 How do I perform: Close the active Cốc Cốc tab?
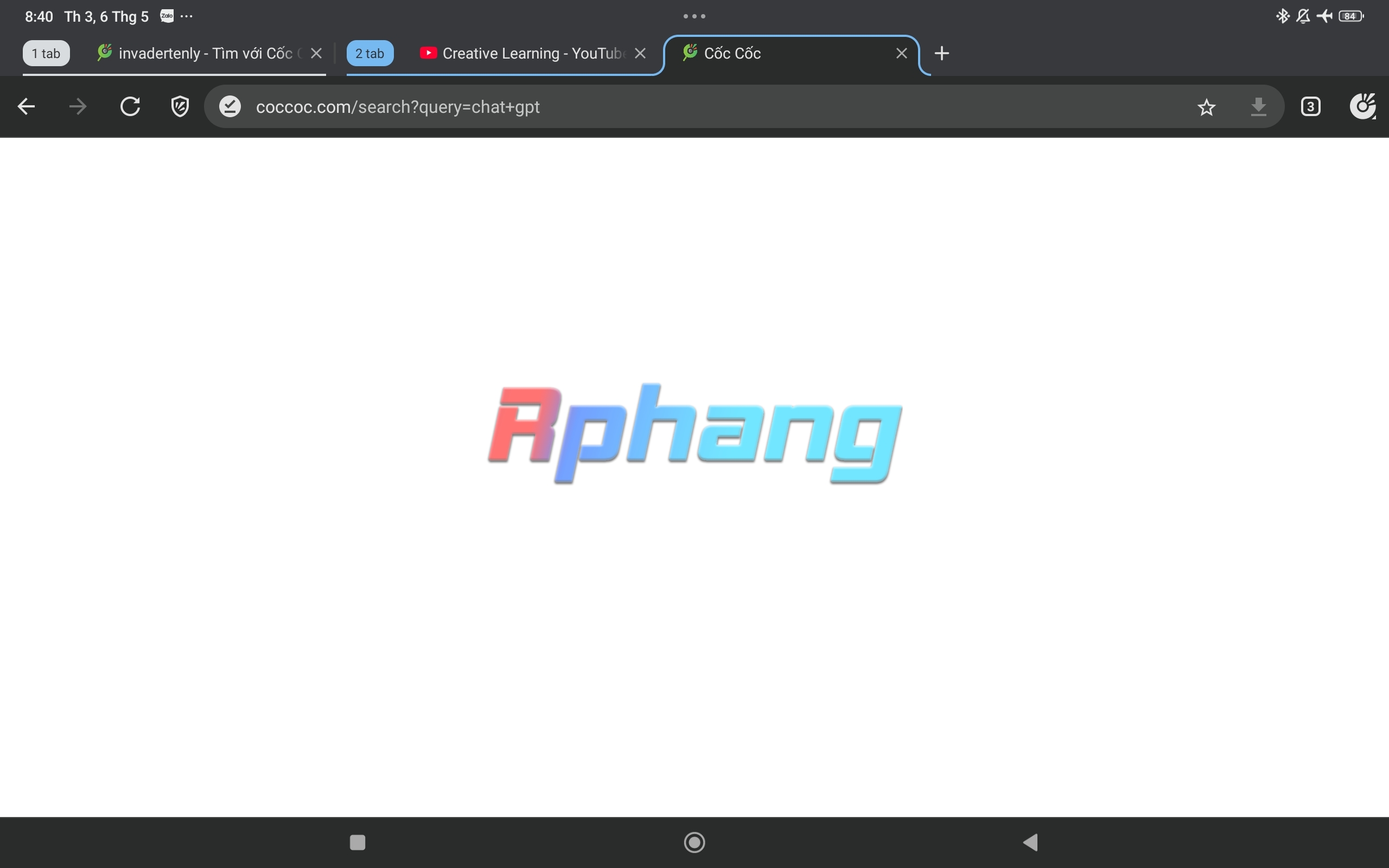[x=902, y=53]
